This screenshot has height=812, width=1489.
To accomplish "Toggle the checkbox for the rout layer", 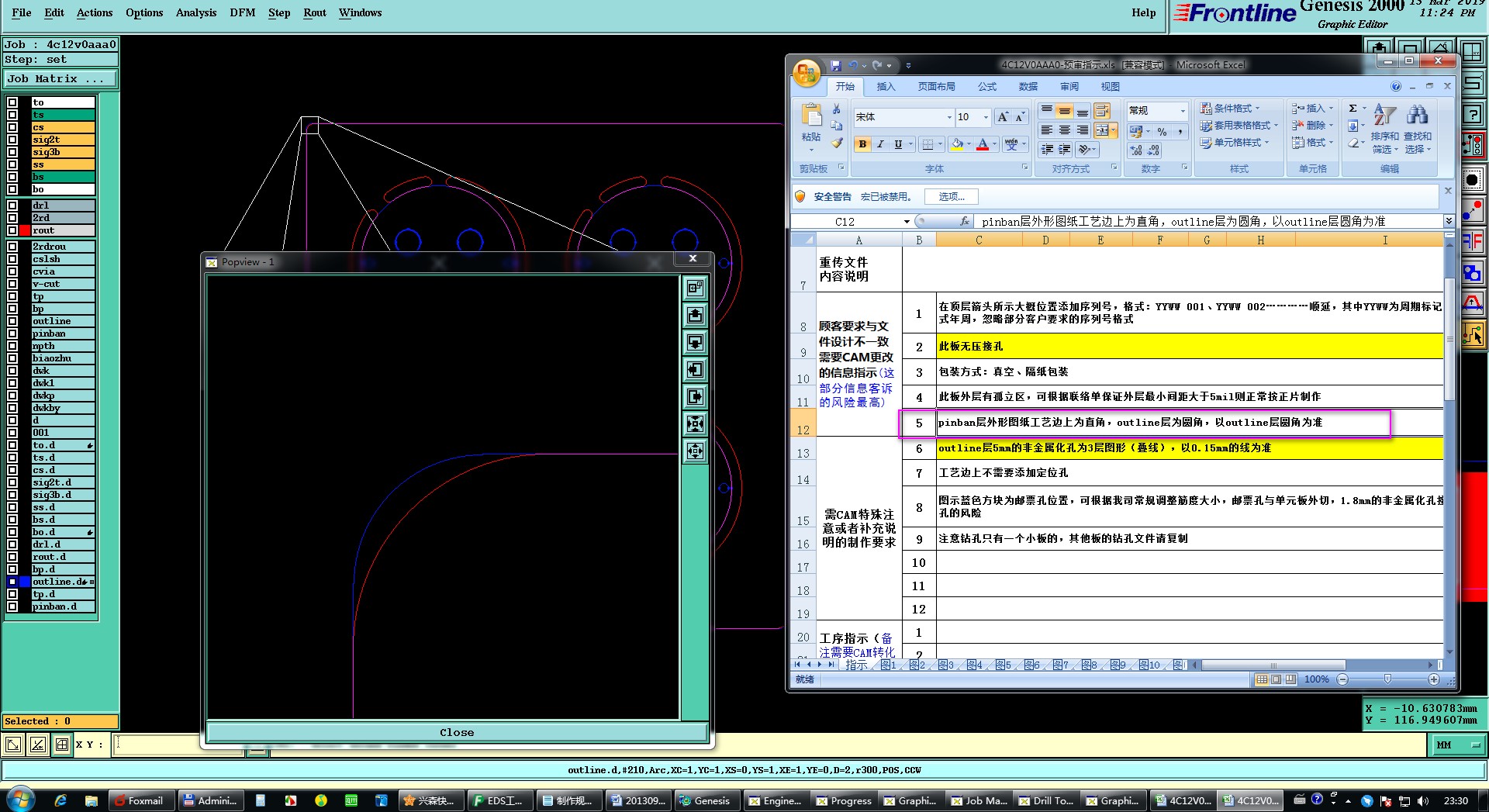I will [12, 230].
